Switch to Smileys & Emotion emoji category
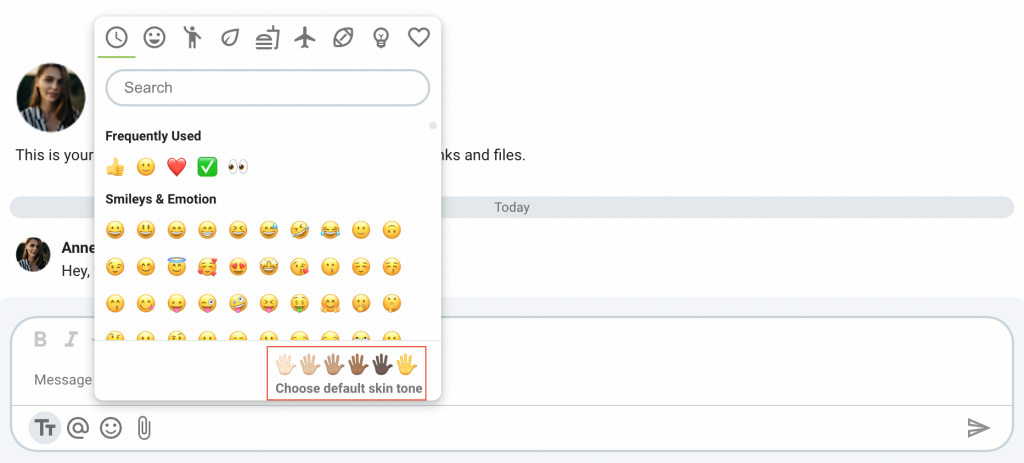The width and height of the screenshot is (1024, 463). [x=154, y=37]
